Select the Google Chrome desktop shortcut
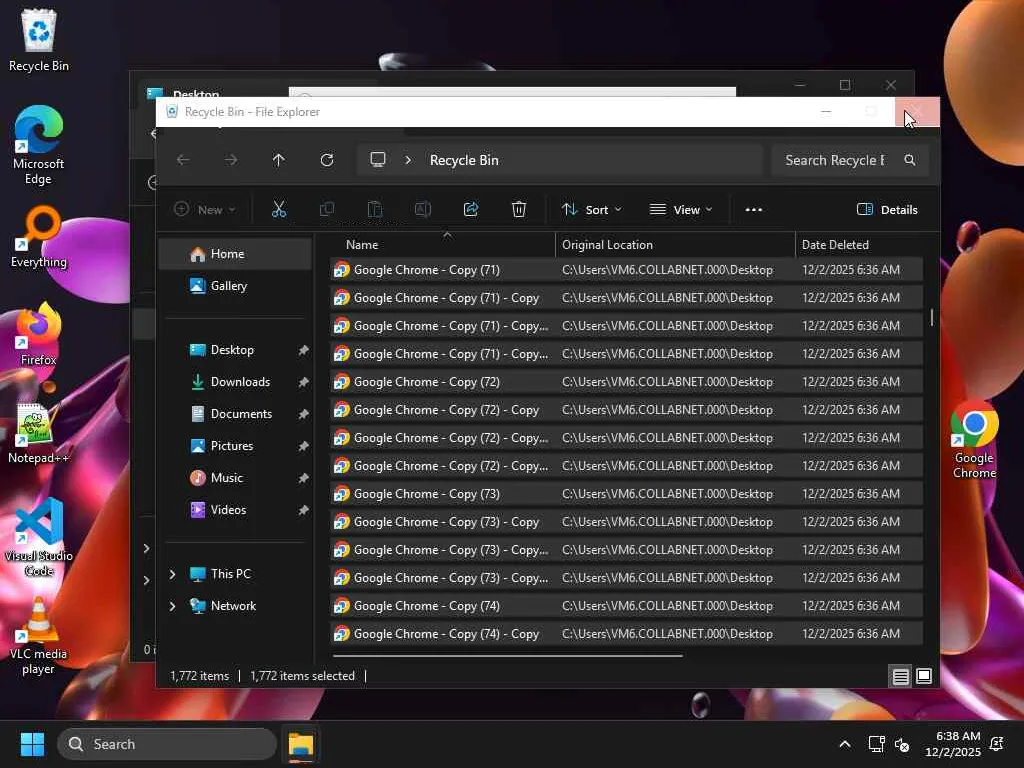Image resolution: width=1024 pixels, height=768 pixels. 974,439
